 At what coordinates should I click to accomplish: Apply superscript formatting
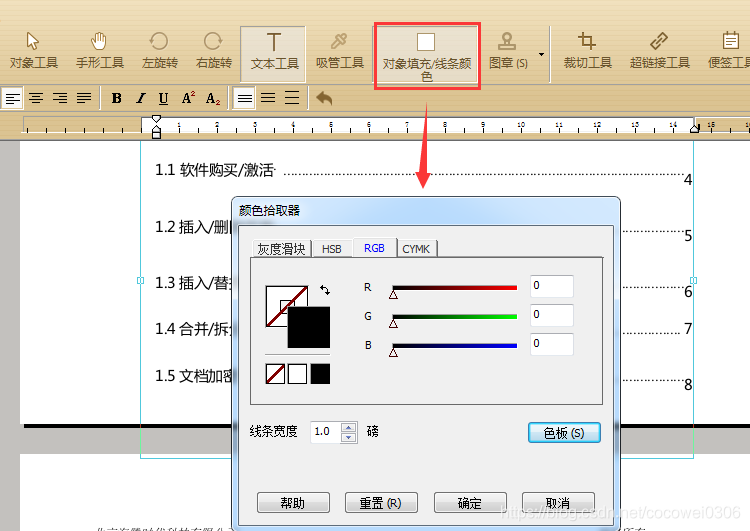[188, 99]
